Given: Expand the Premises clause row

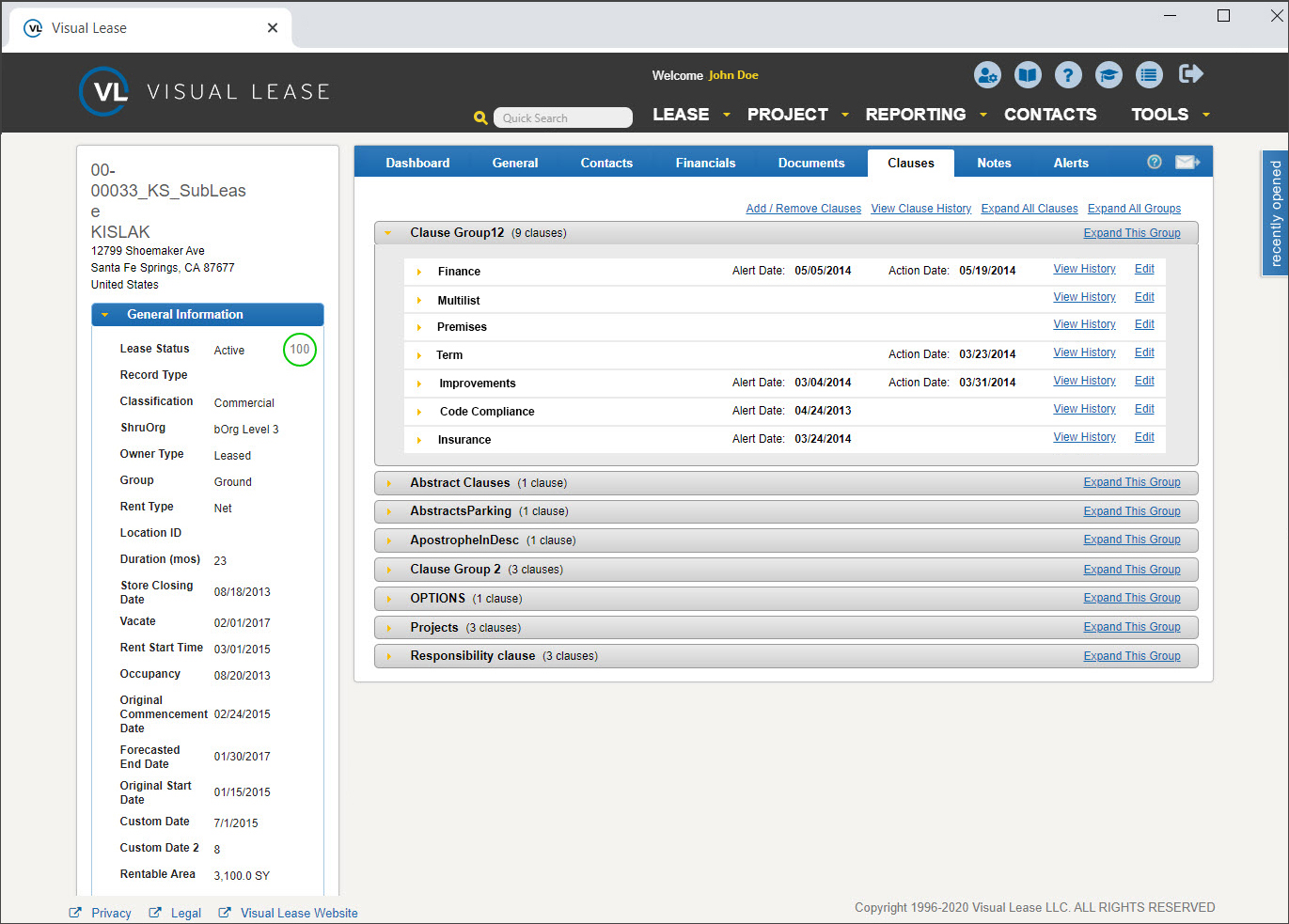Looking at the screenshot, I should coord(419,327).
